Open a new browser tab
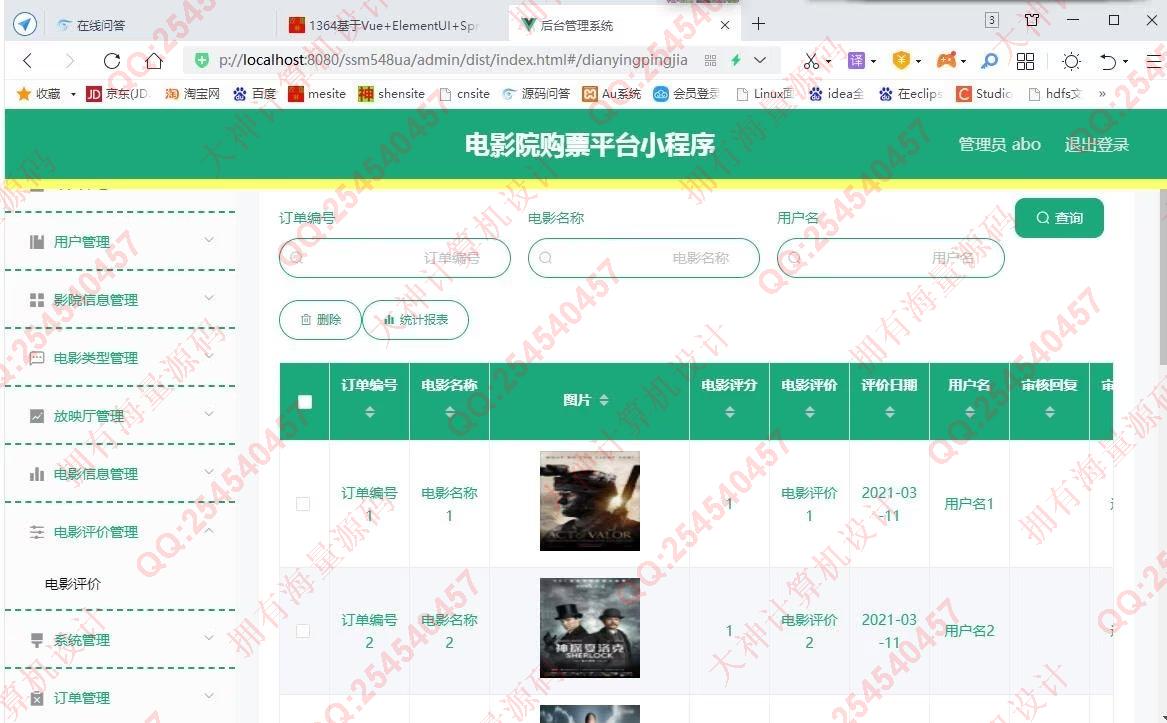Image resolution: width=1167 pixels, height=723 pixels. point(758,24)
